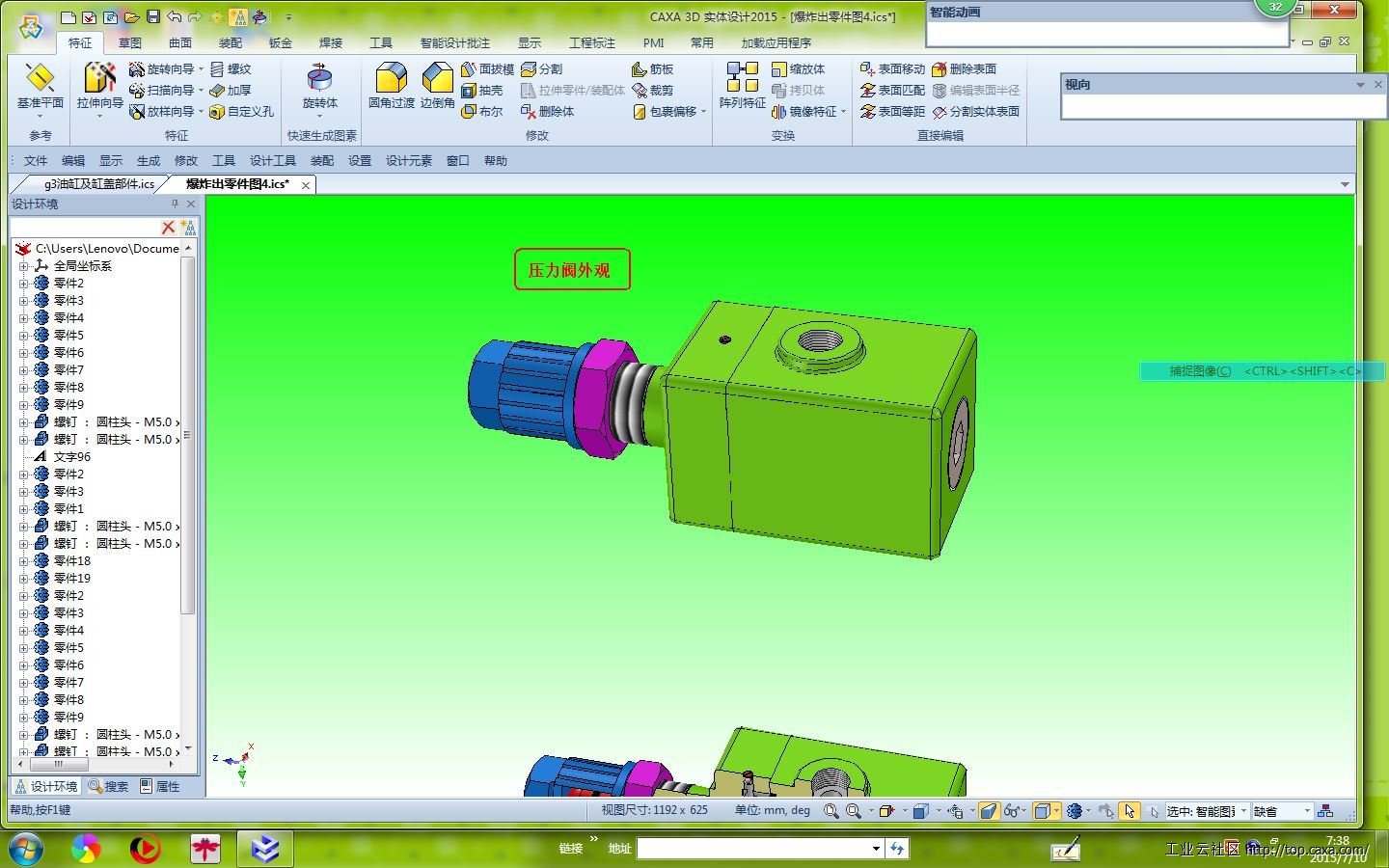Choose the 螺纹 thread tool
The width and height of the screenshot is (1389, 868).
(x=231, y=69)
